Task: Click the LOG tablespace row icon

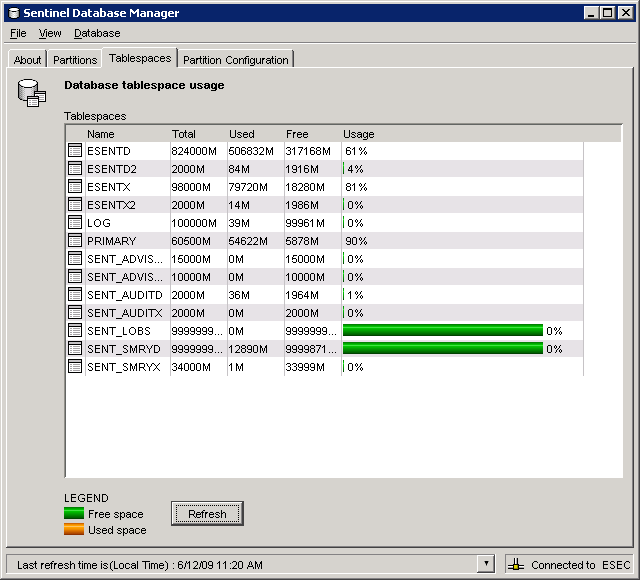Action: pos(75,222)
